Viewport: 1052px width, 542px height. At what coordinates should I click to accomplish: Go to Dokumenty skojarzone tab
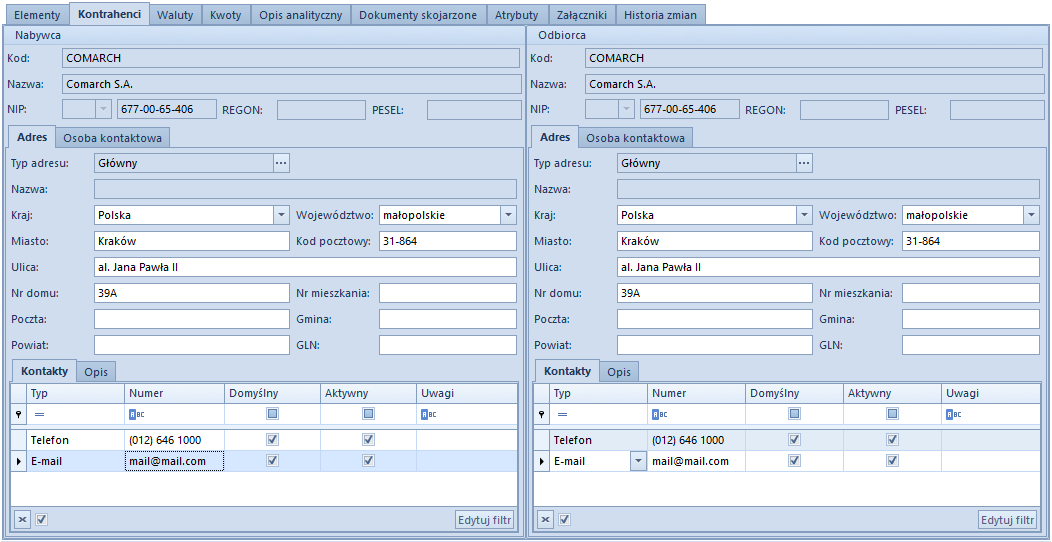tap(418, 14)
